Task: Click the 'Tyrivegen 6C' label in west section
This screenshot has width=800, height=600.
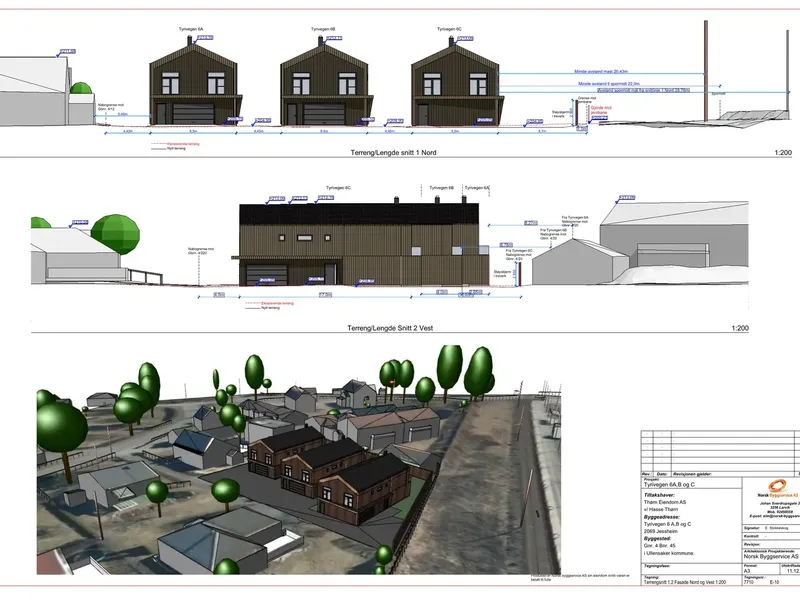Action: click(338, 188)
